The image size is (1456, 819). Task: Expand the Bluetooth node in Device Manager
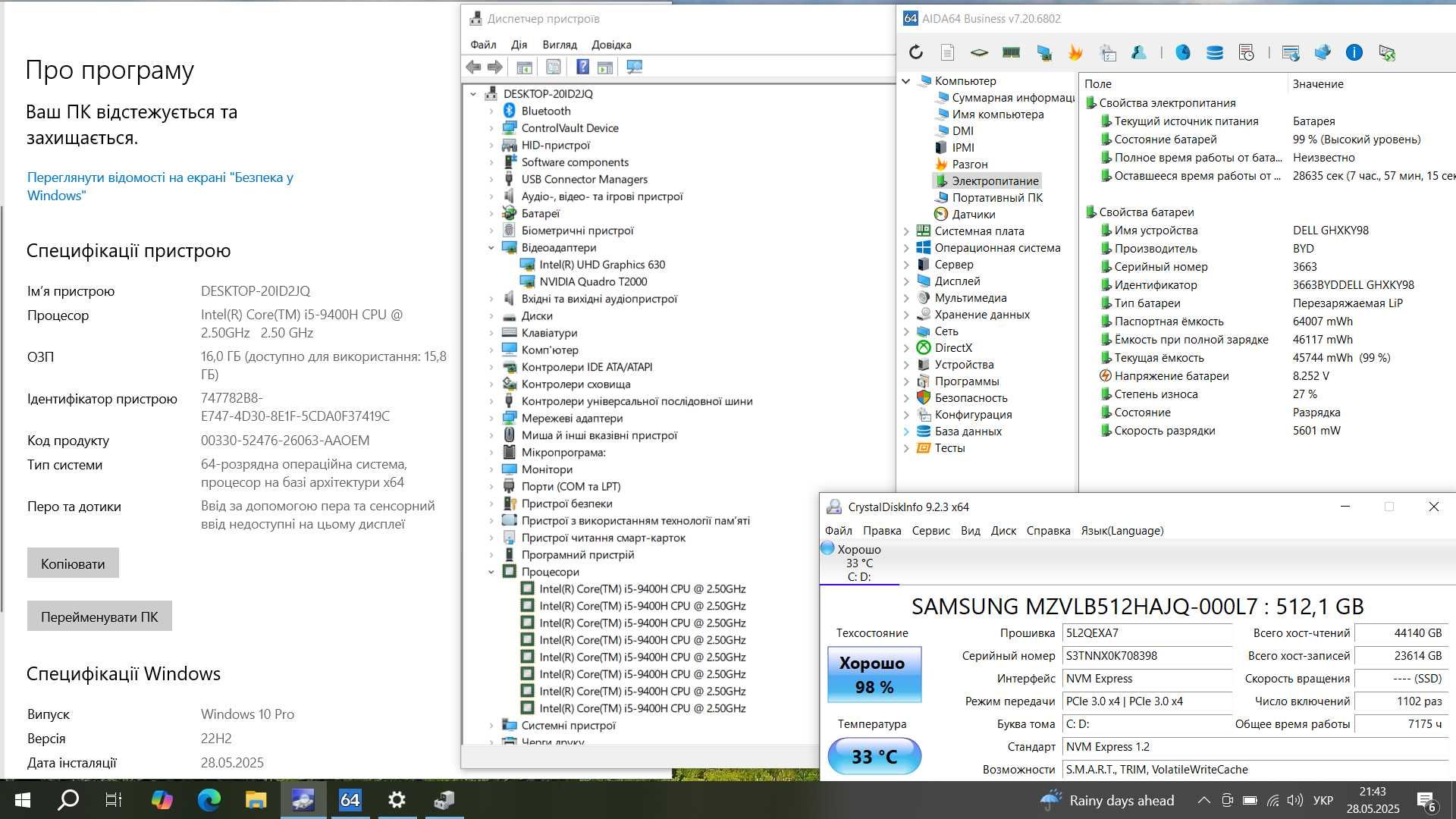point(491,111)
